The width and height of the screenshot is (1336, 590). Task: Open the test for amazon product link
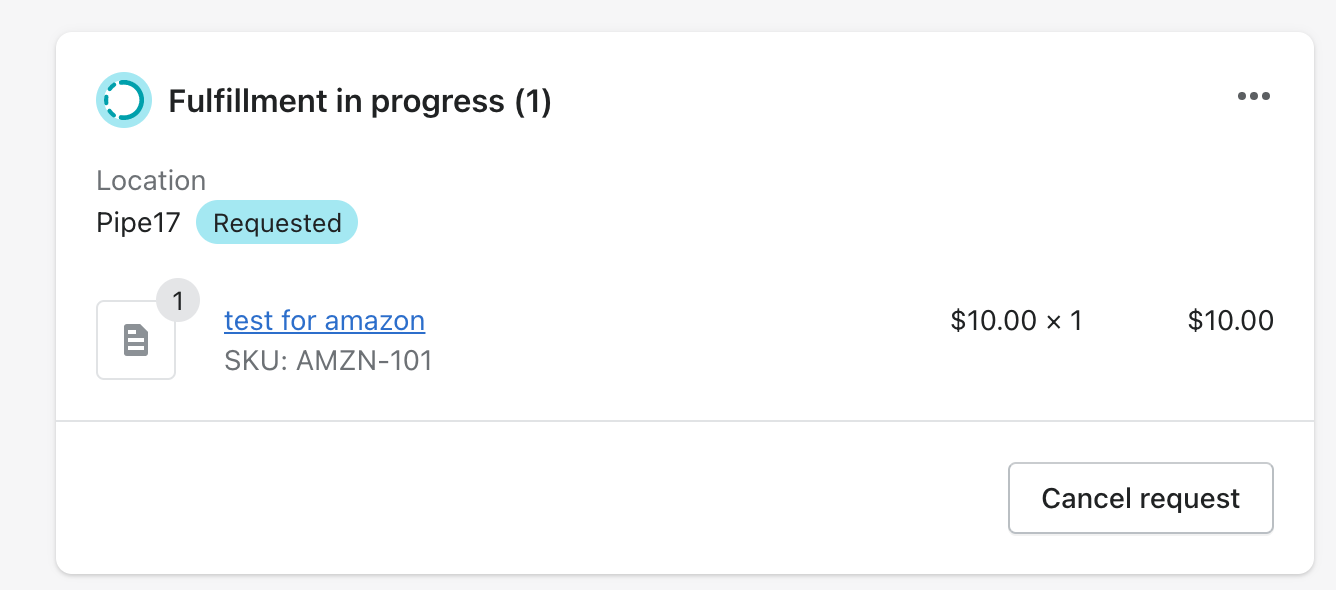(x=325, y=321)
